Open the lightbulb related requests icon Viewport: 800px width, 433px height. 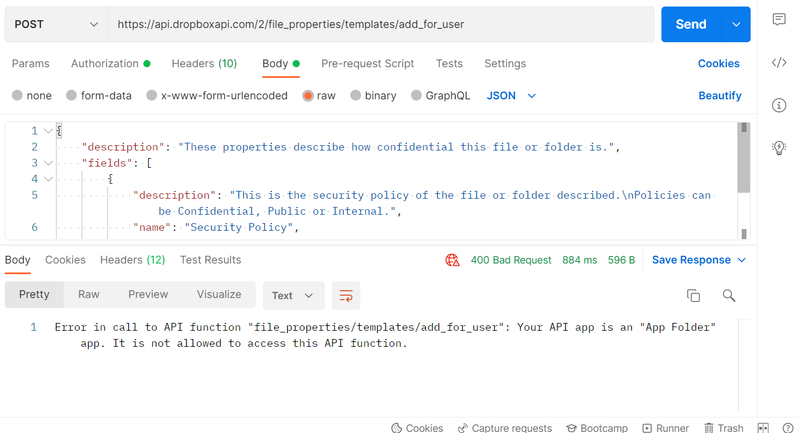779,148
